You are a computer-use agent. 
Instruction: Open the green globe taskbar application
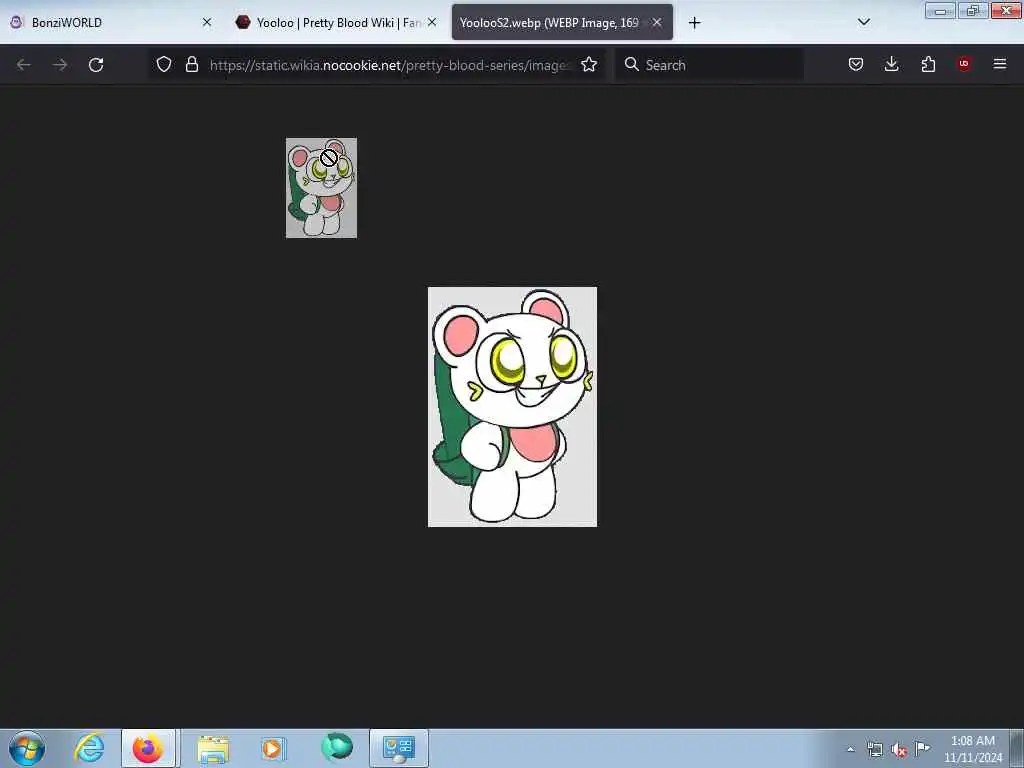(336, 747)
